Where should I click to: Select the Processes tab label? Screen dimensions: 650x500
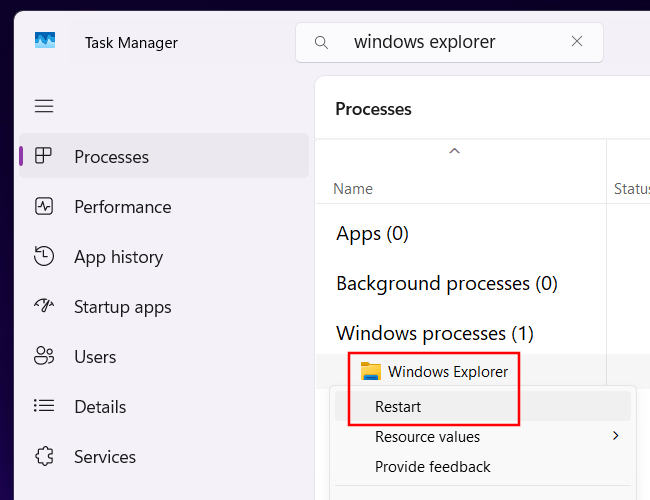[112, 157]
